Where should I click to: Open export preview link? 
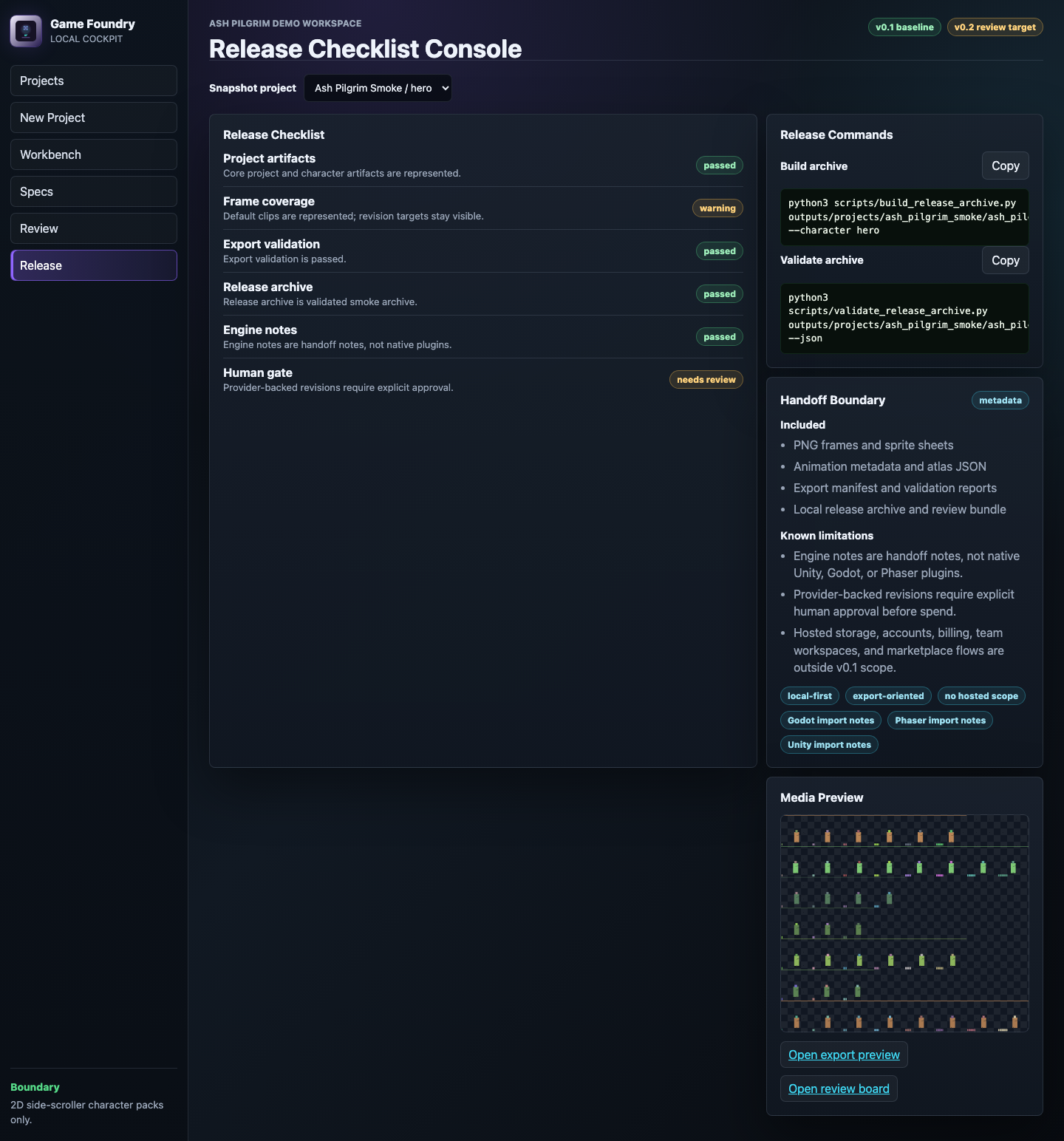844,1055
